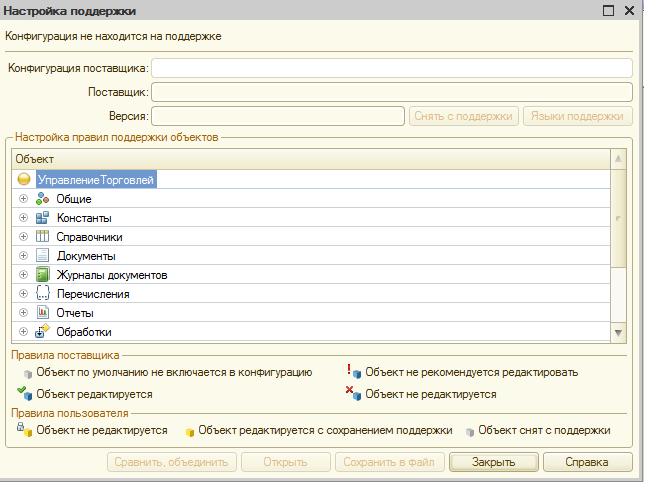Click the Документы node icon
The image size is (646, 482).
coord(42,256)
